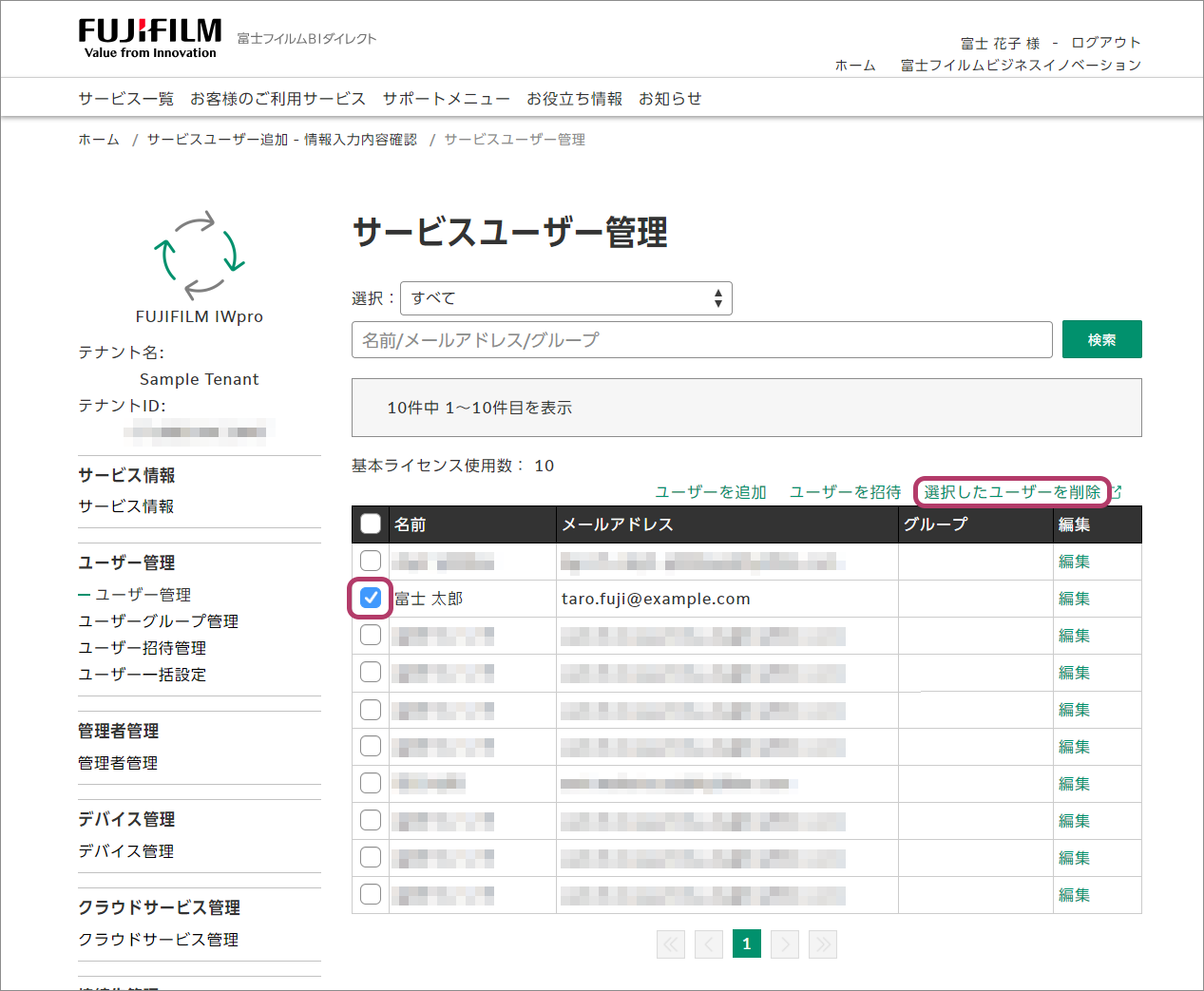Screen dimensions: 1204x991
Task: Open ユーザー招待管理 sidebar link
Action: (x=143, y=648)
